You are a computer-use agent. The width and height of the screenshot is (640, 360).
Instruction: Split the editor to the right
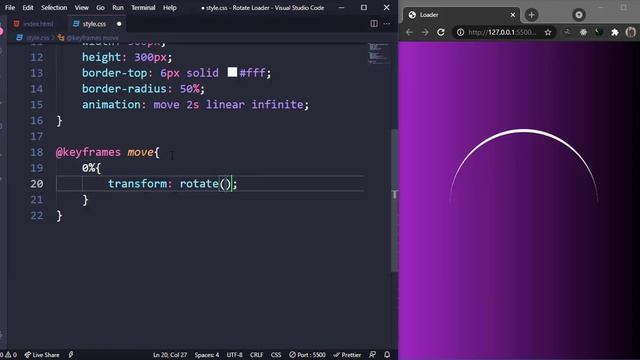tap(374, 24)
